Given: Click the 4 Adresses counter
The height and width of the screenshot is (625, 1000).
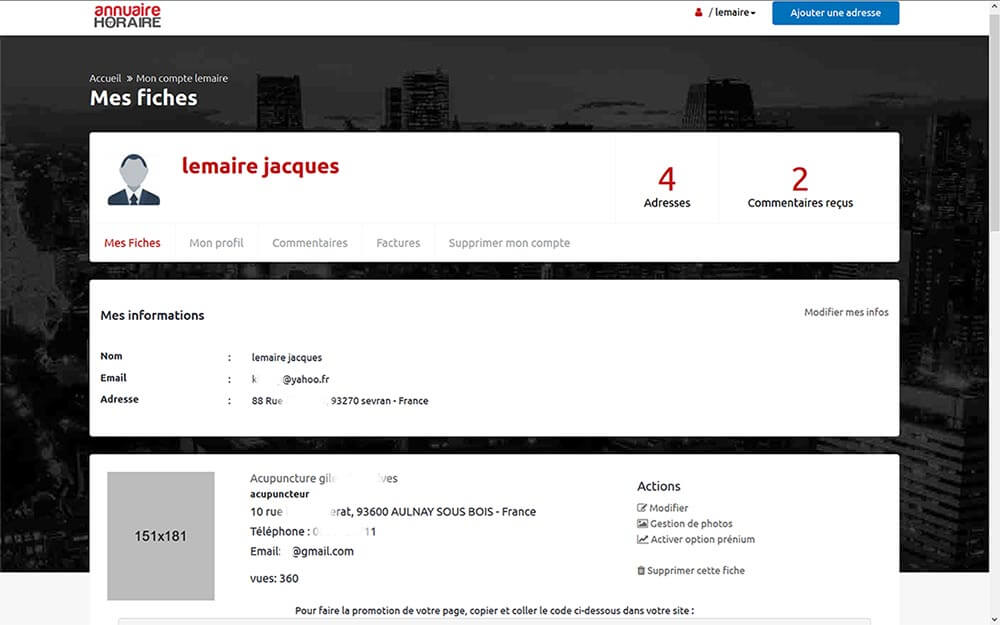Looking at the screenshot, I should [666, 186].
